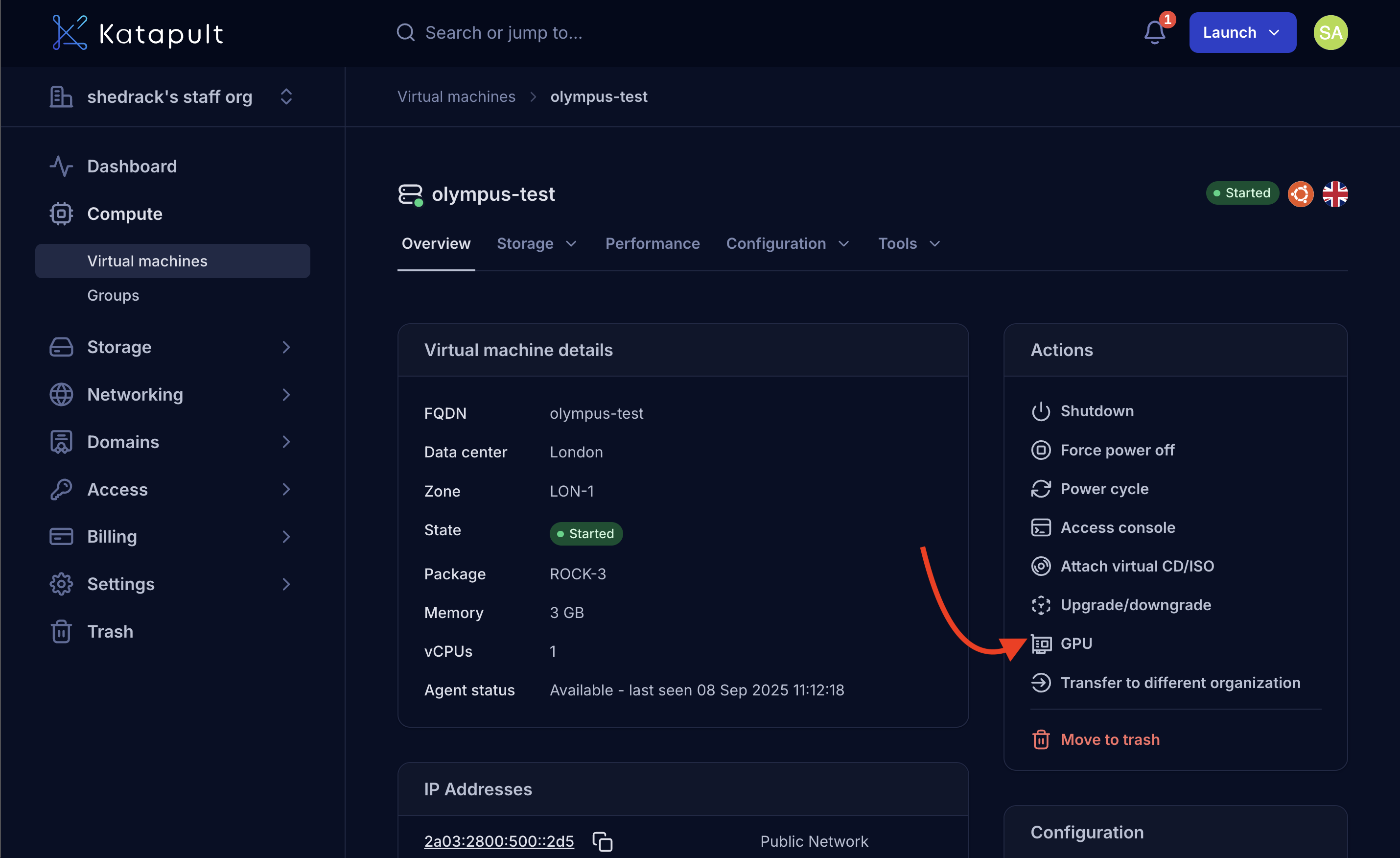Click the Trash bin icon in sidebar
This screenshot has height=858, width=1400.
pos(61,631)
